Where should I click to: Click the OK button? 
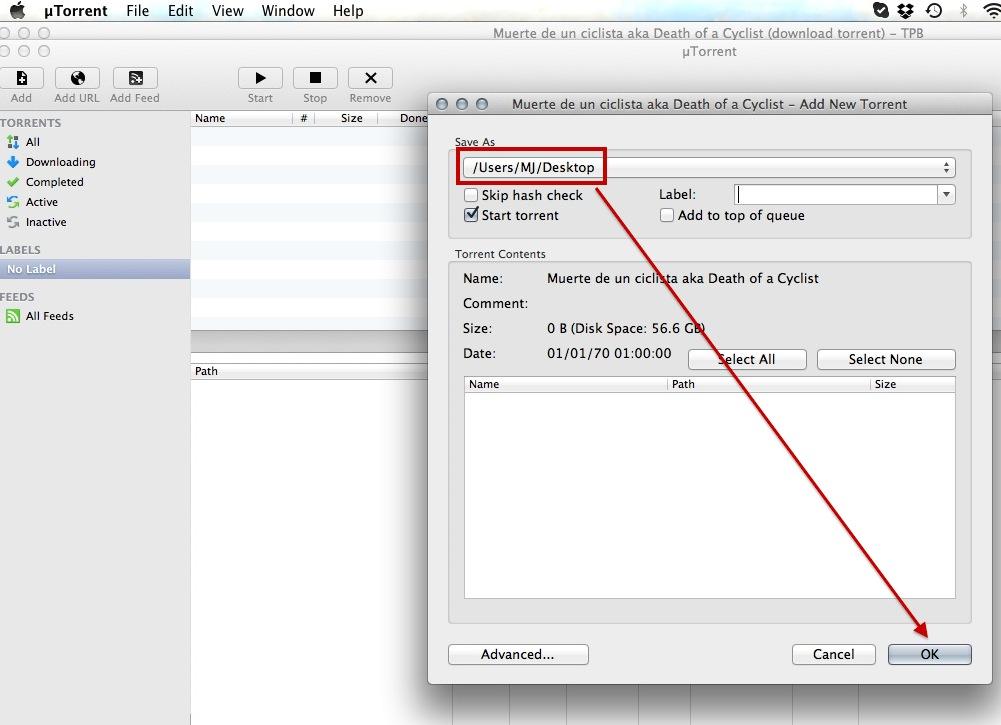click(x=929, y=654)
